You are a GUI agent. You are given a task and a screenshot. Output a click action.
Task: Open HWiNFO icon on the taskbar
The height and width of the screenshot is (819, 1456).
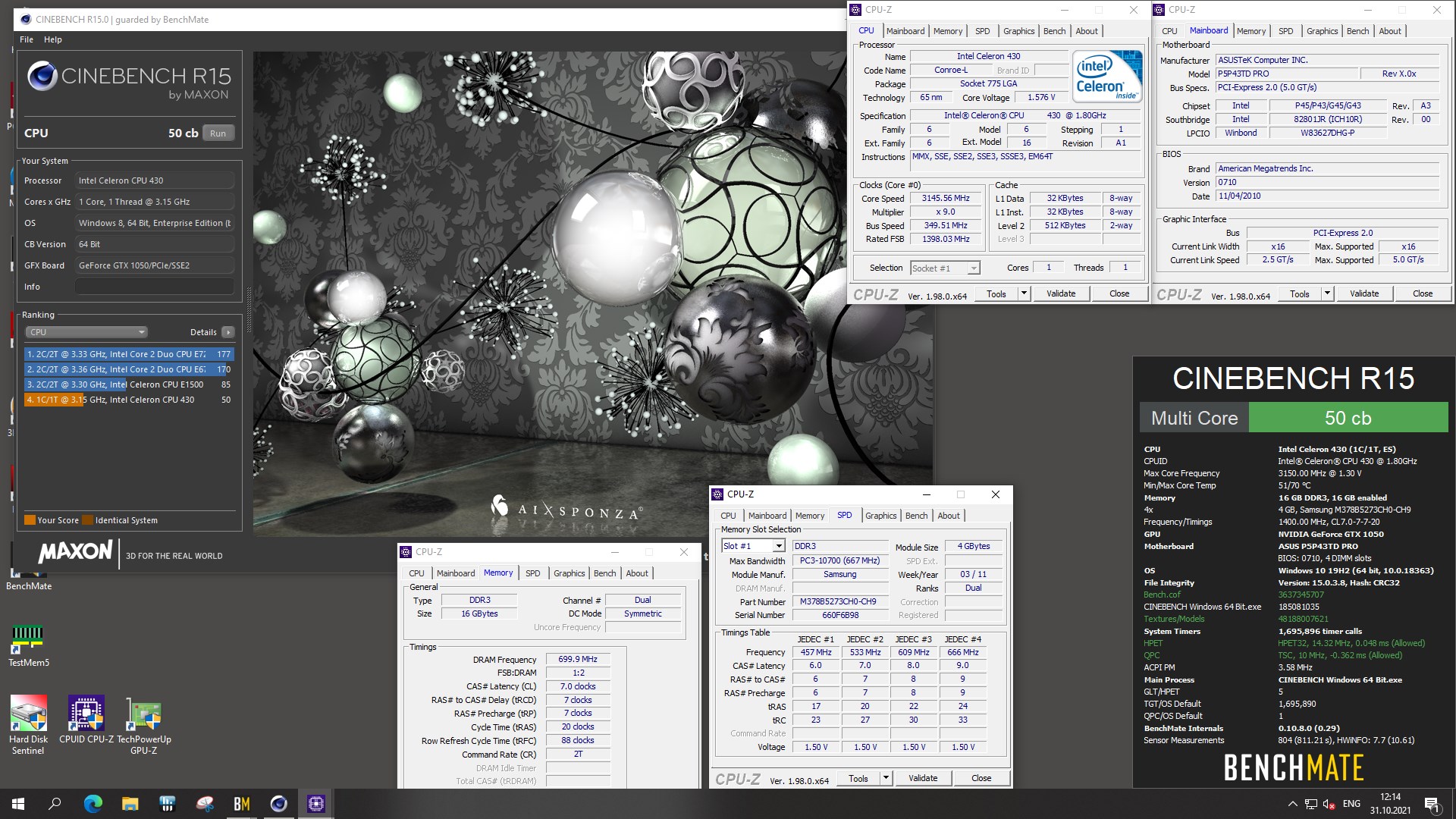tap(167, 804)
